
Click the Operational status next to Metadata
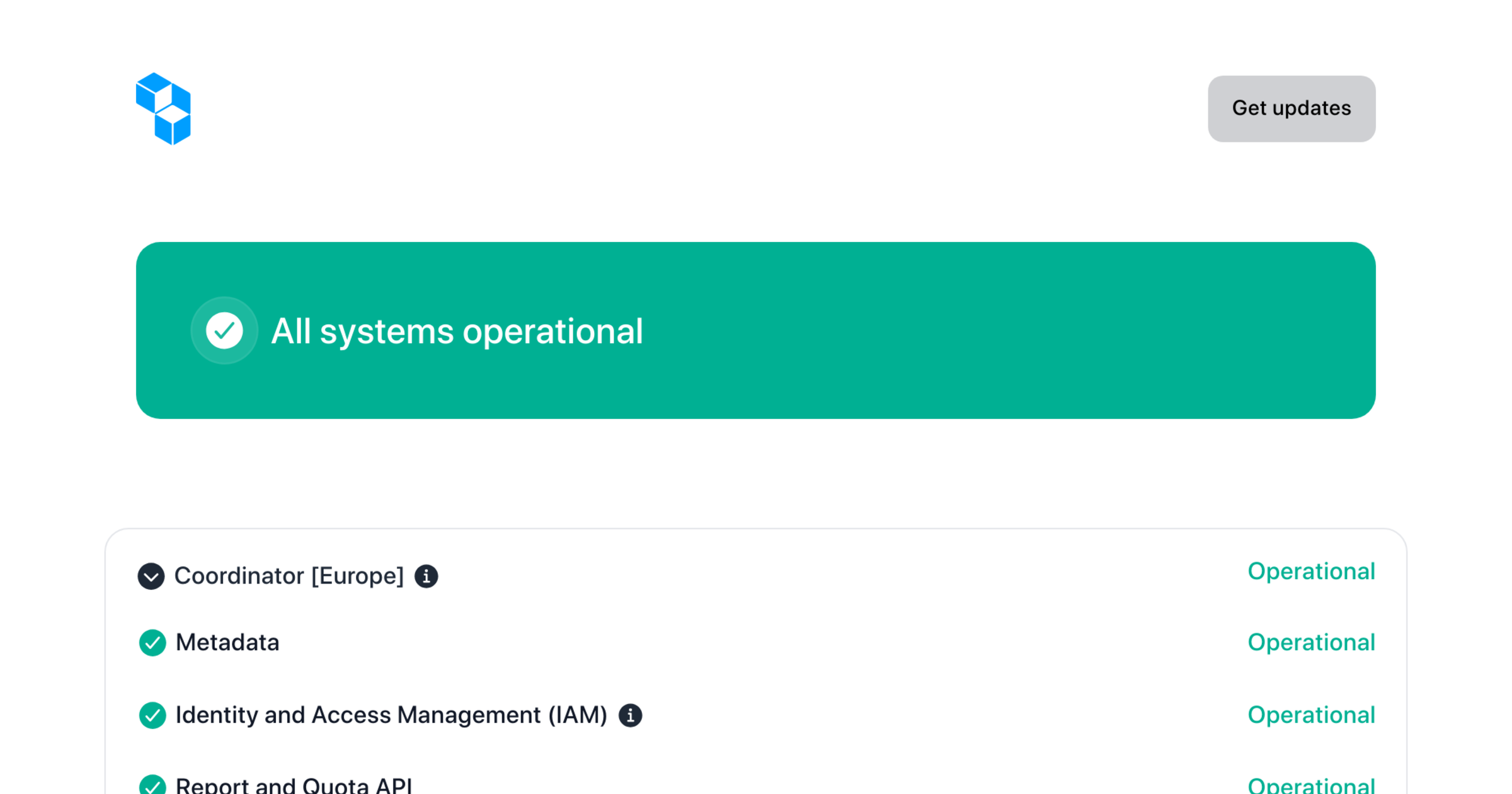(x=1311, y=642)
